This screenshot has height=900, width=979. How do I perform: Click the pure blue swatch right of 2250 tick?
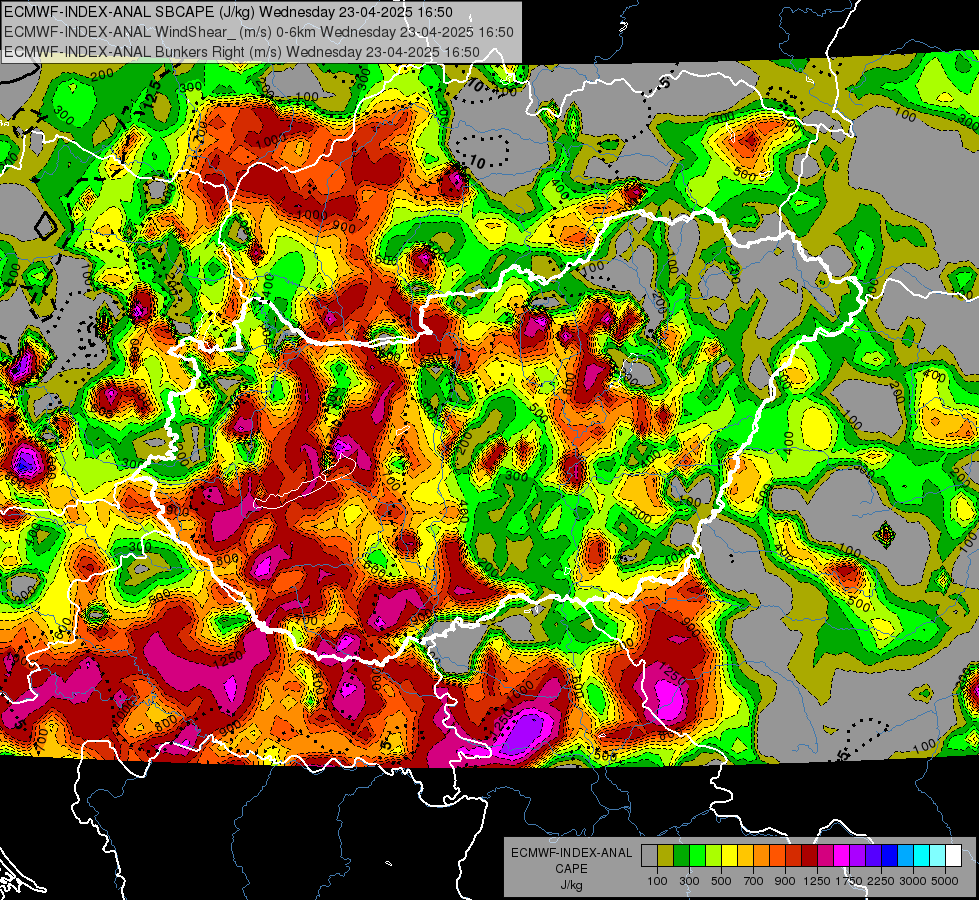(890, 855)
